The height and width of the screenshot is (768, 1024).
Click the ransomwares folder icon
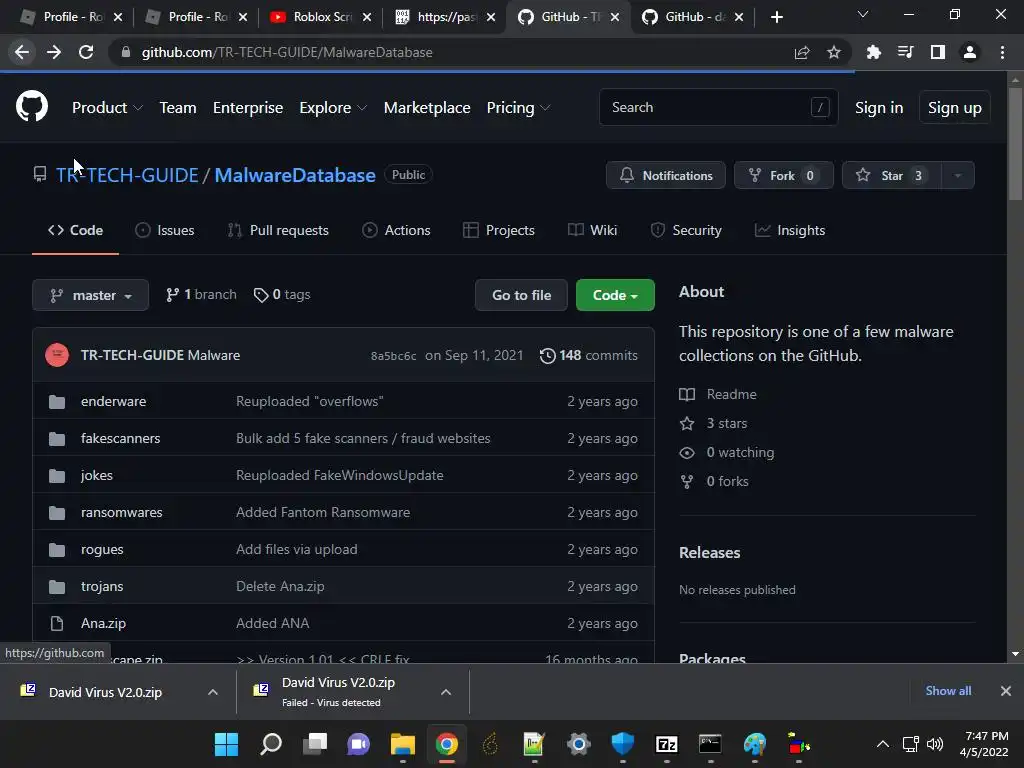tap(57, 513)
